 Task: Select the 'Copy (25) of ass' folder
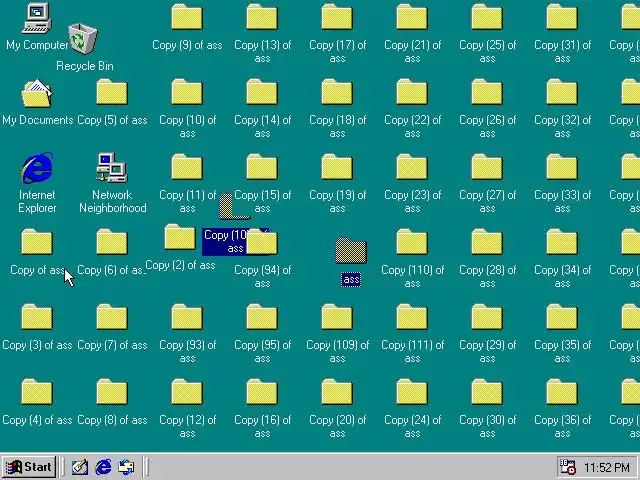487,17
